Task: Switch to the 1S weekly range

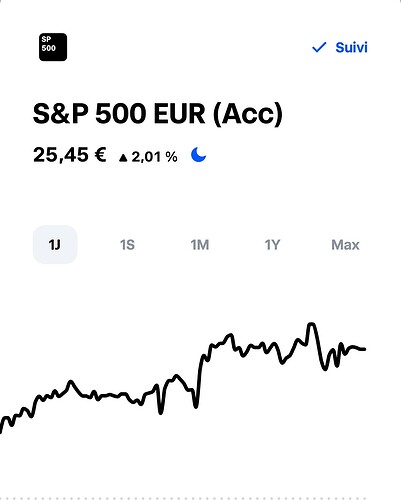Action: (127, 245)
